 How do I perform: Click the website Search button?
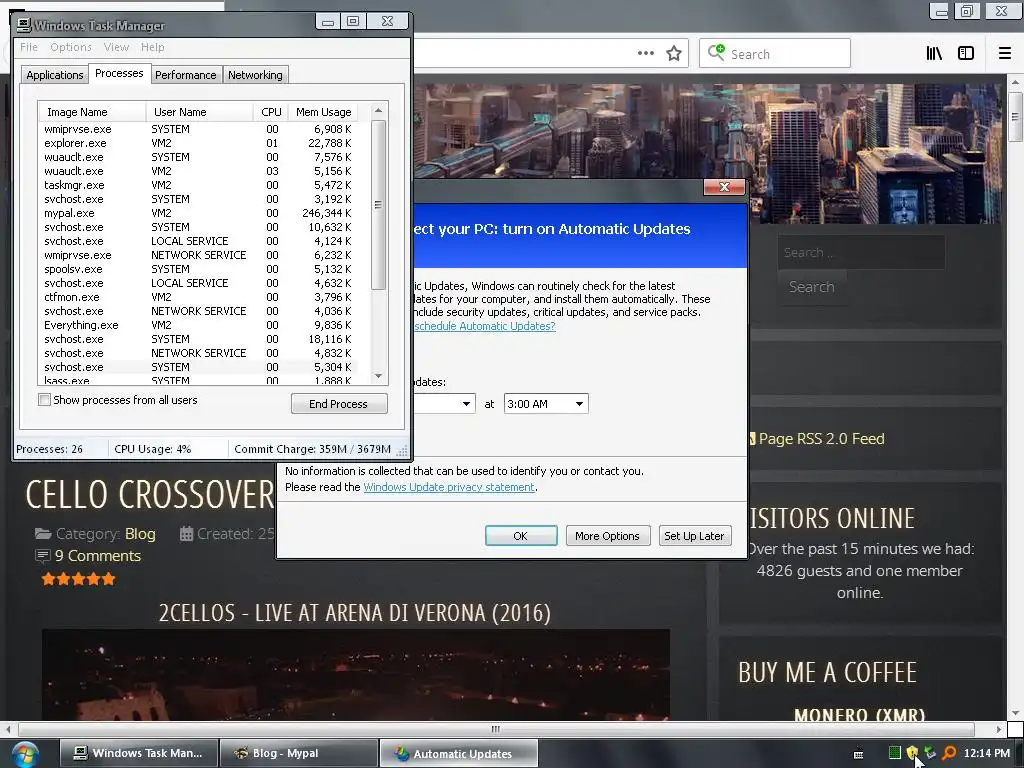click(812, 287)
